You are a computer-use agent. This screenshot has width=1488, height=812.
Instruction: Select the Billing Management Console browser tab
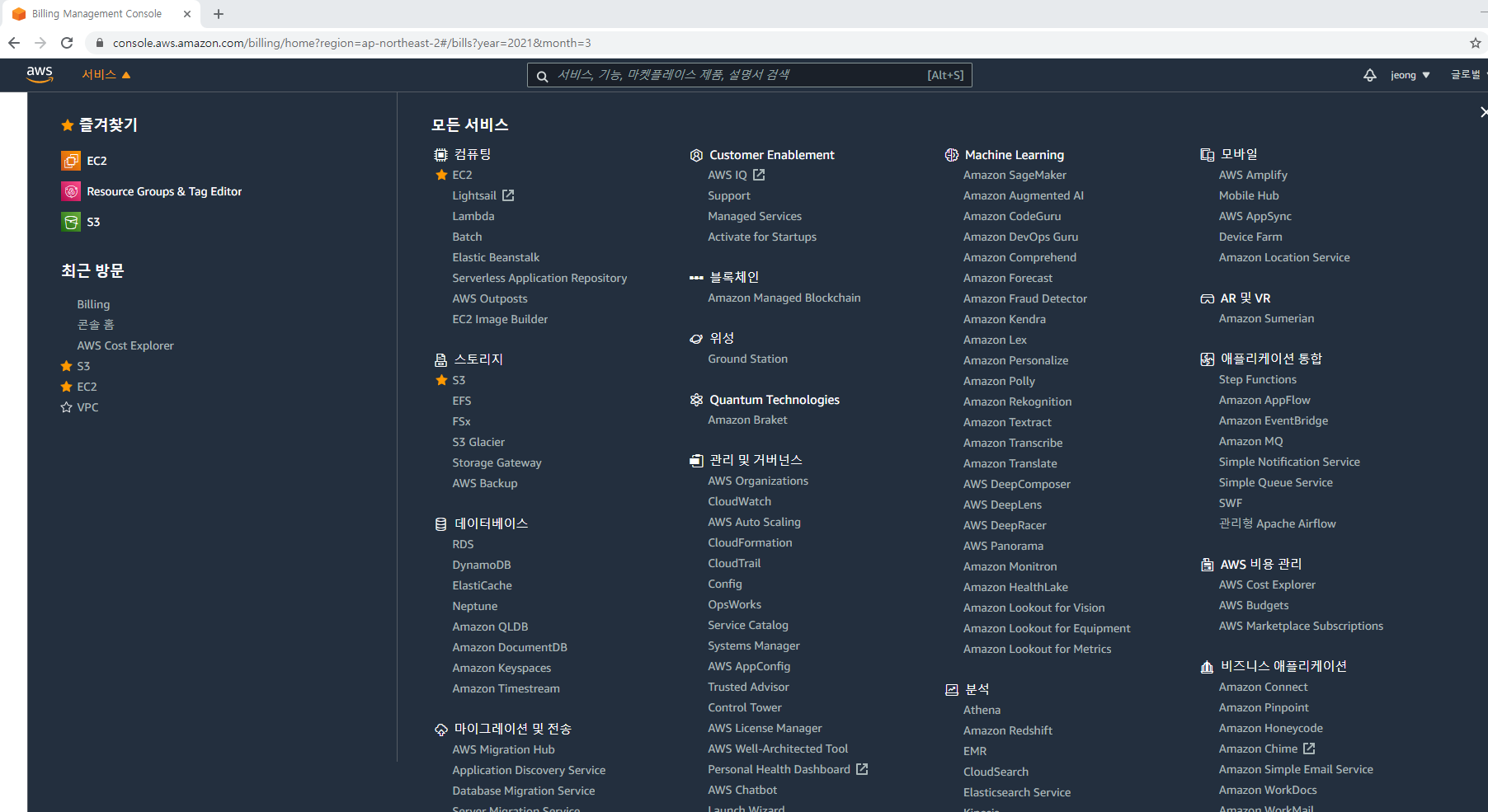click(101, 14)
